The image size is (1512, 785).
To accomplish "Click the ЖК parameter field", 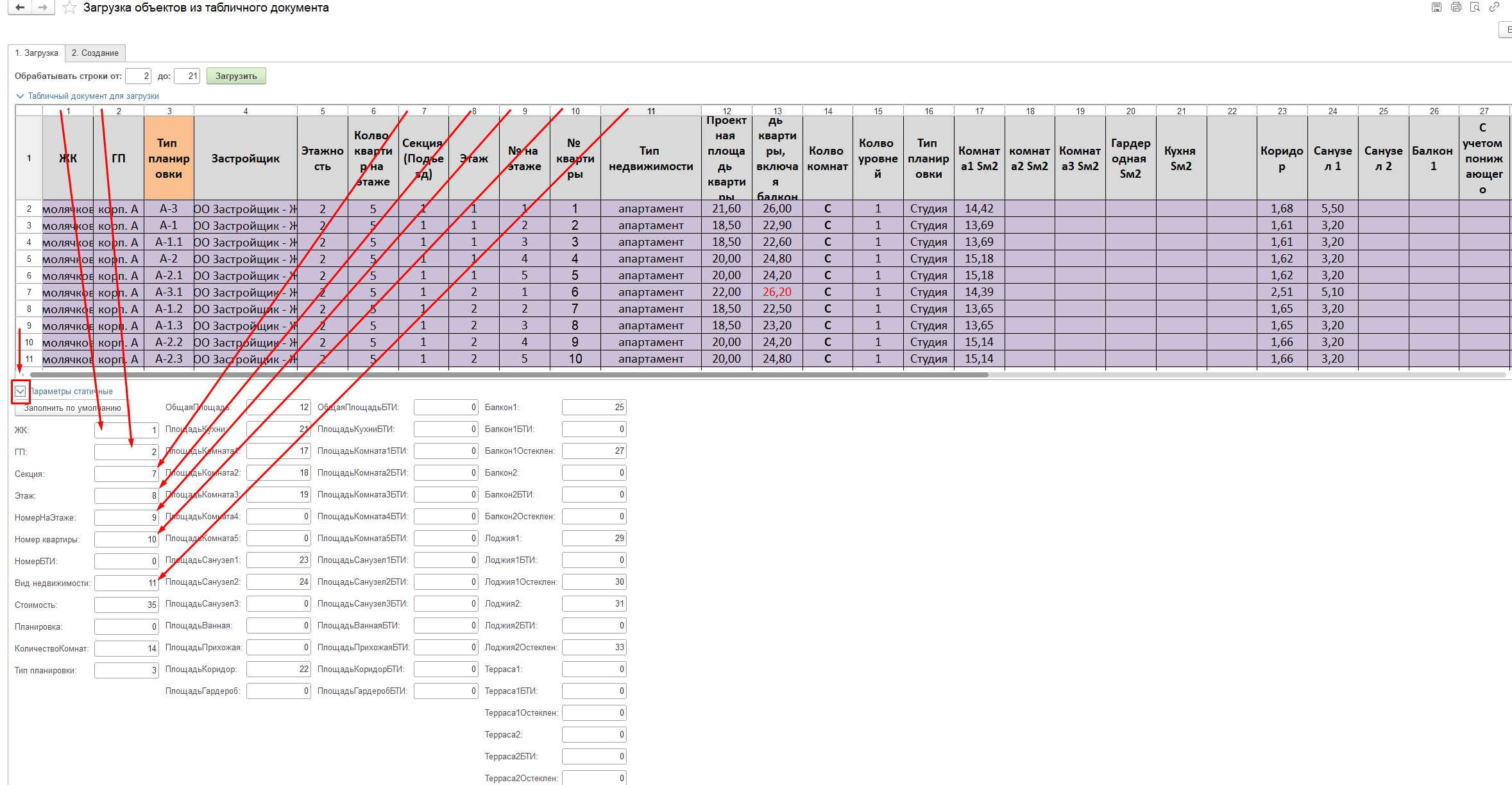I will click(126, 430).
